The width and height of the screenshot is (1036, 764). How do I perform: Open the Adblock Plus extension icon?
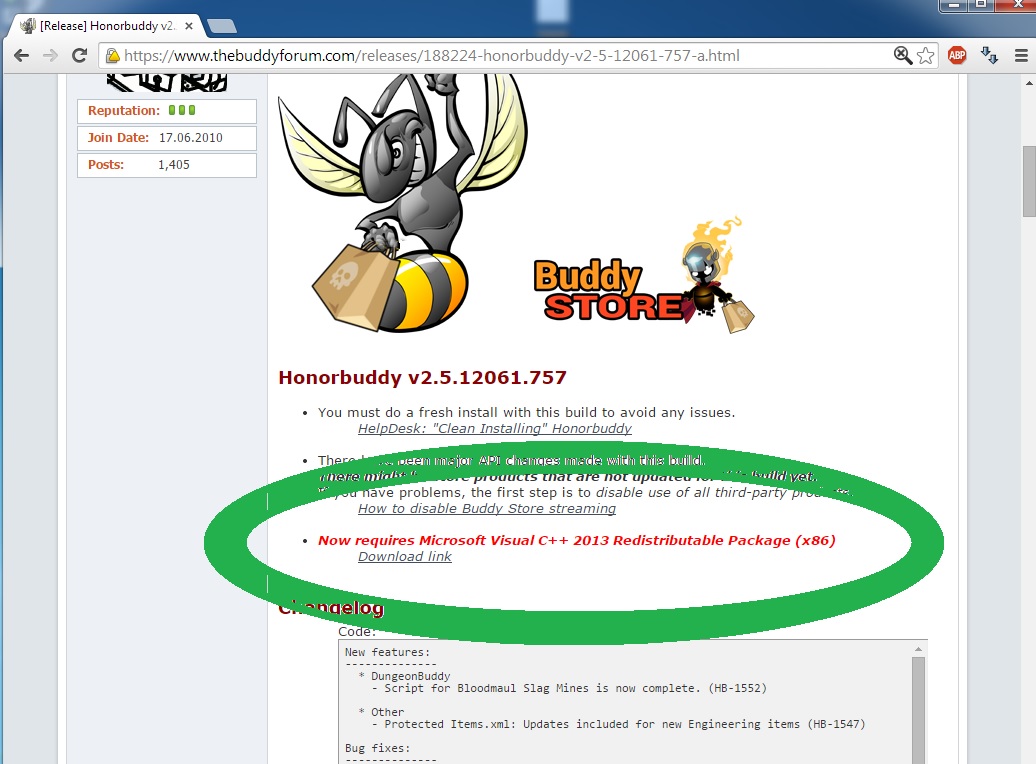pyautogui.click(x=957, y=56)
